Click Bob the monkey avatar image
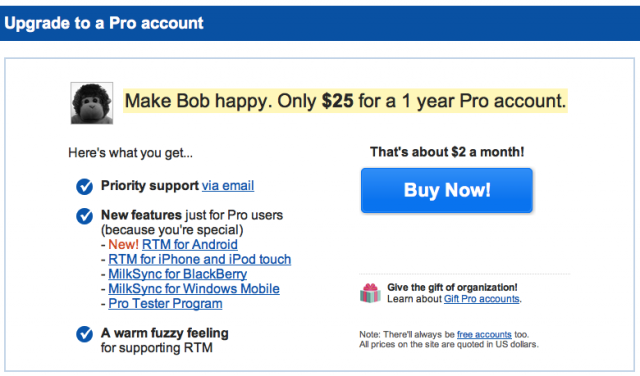 pos(92,103)
